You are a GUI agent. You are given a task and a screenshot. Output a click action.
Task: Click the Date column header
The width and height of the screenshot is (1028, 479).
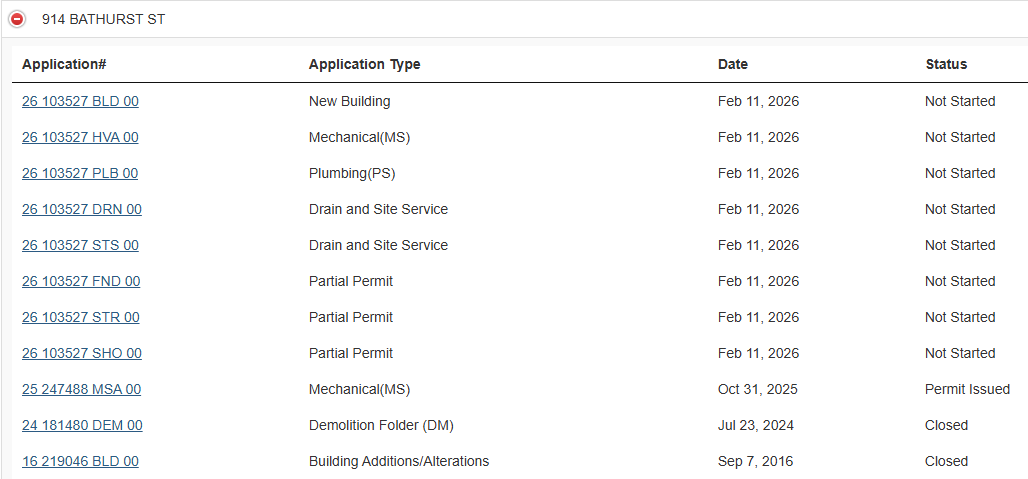(x=732, y=64)
